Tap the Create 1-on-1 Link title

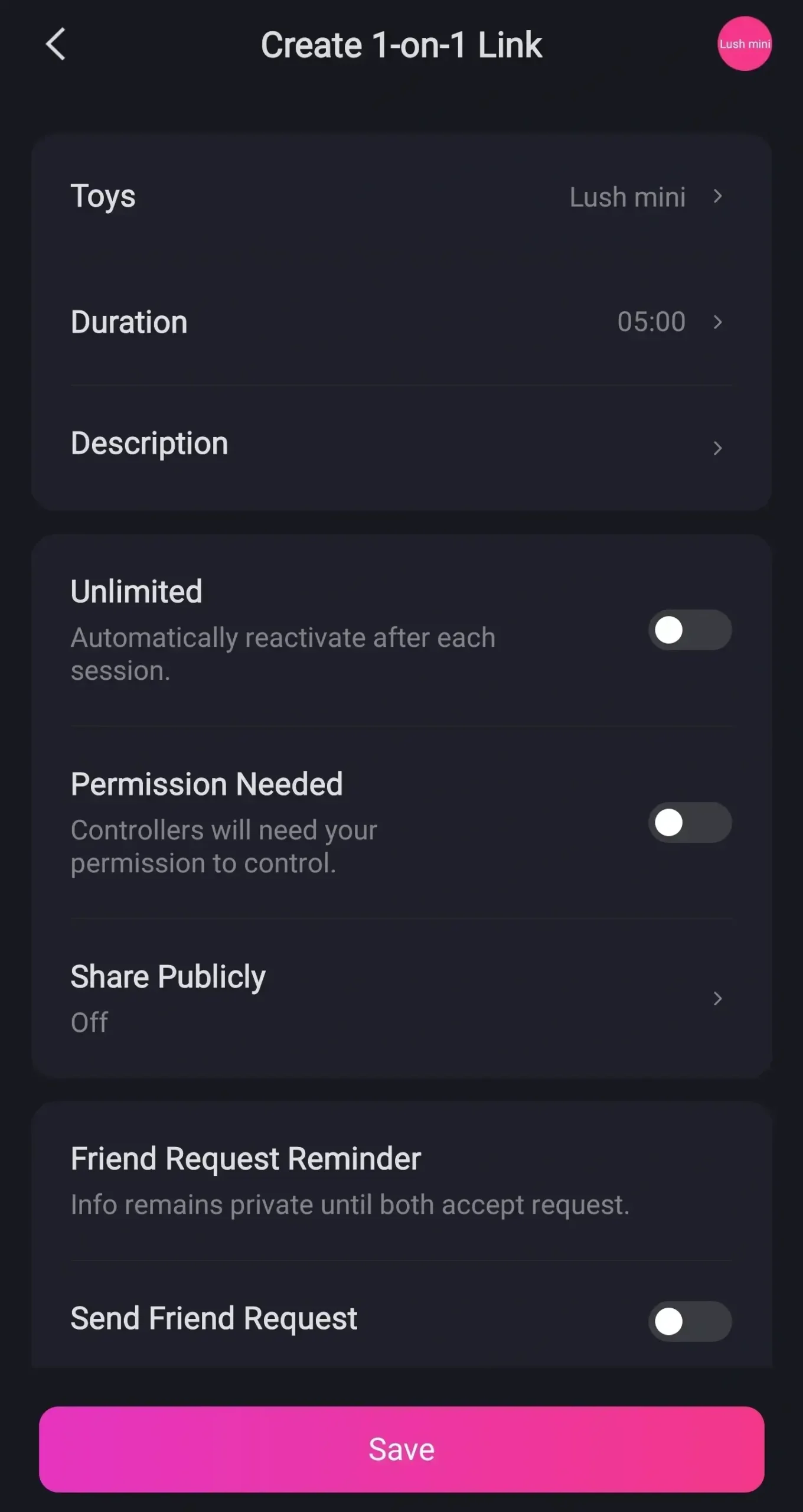[401, 45]
